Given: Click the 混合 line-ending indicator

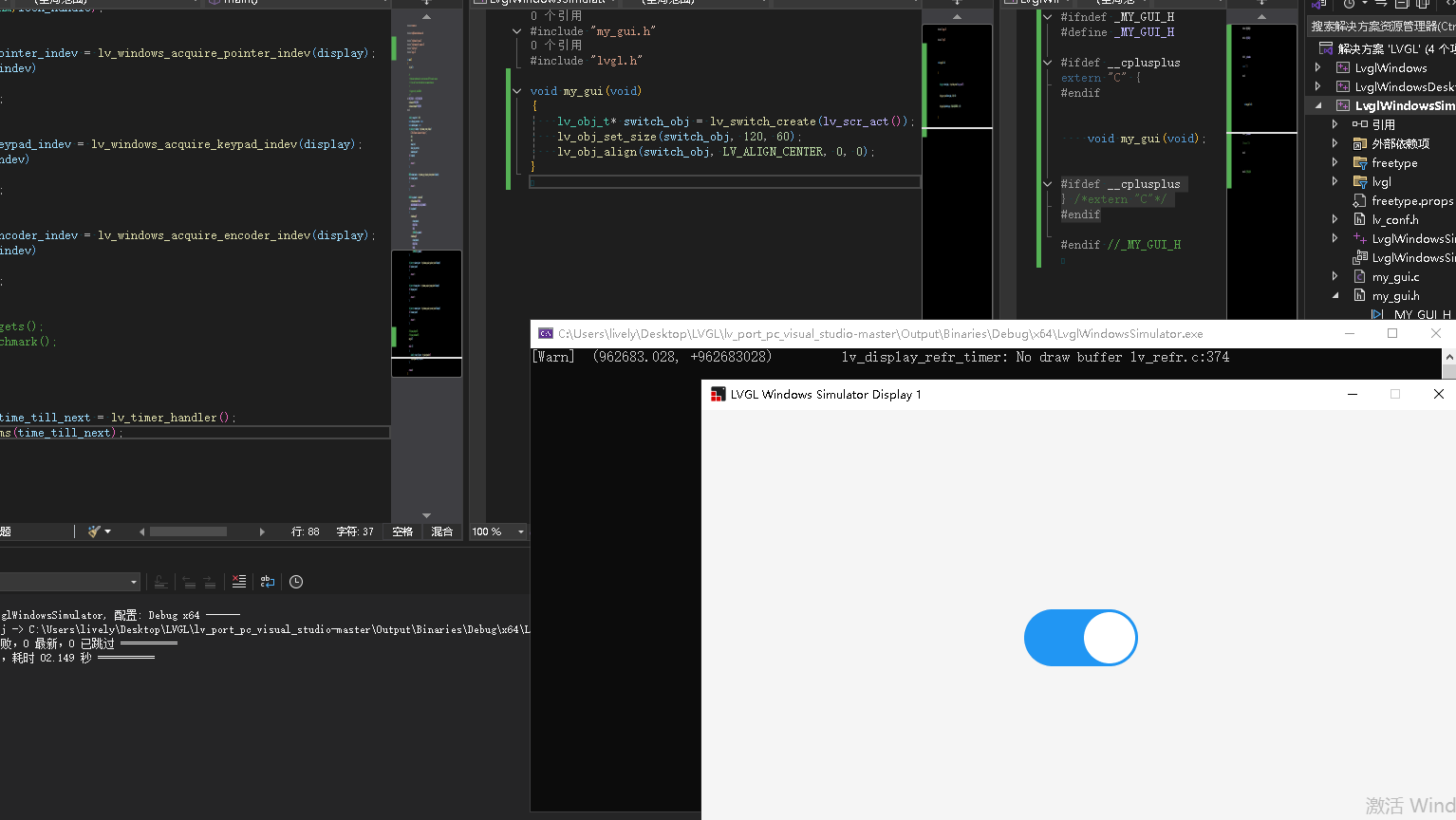Looking at the screenshot, I should (x=442, y=531).
